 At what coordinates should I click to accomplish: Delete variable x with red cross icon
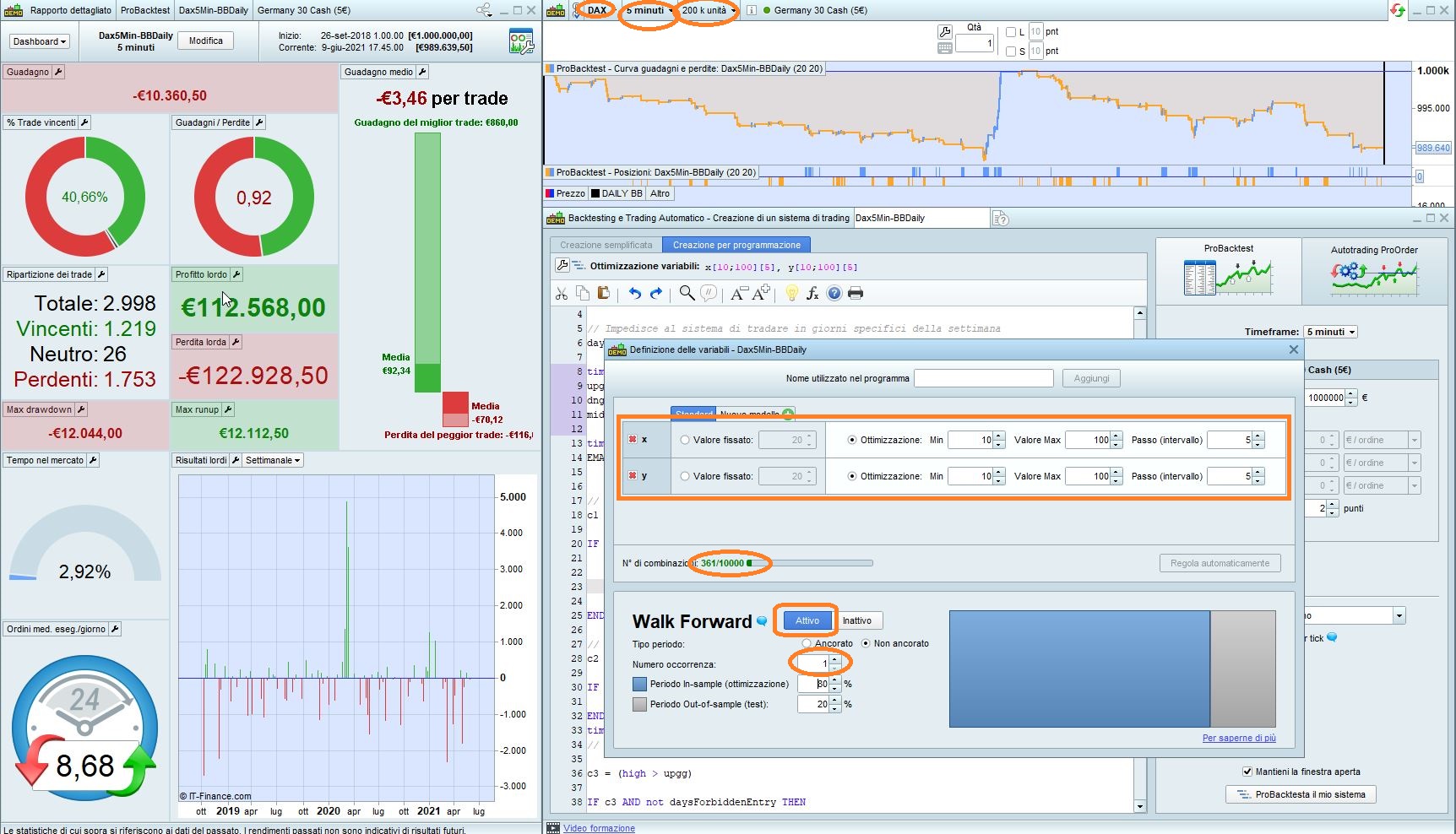click(633, 440)
